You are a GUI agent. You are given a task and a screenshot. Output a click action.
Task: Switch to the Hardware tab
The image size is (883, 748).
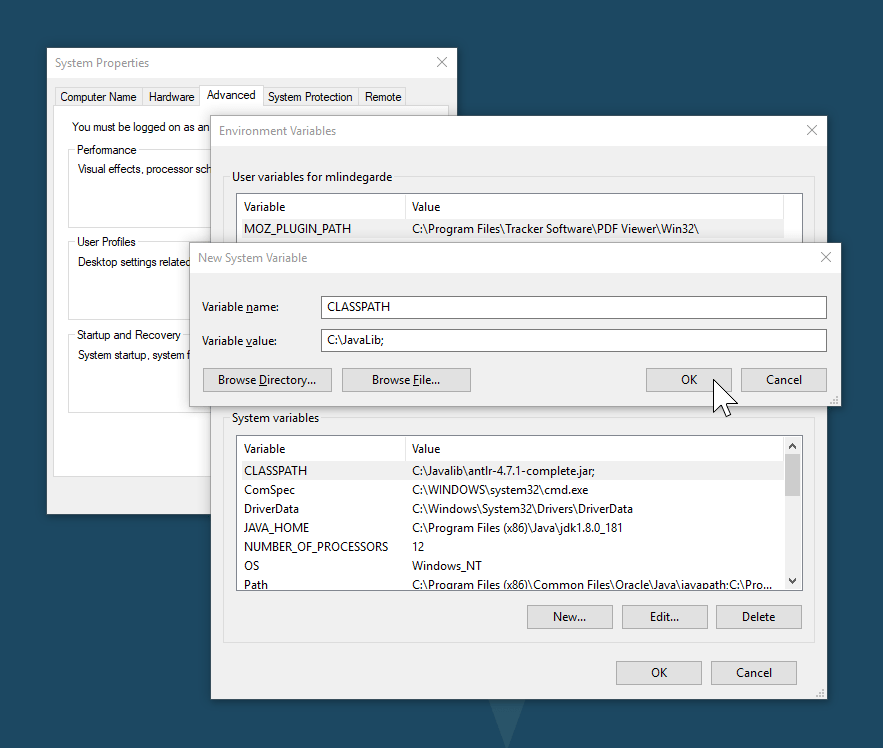[170, 96]
